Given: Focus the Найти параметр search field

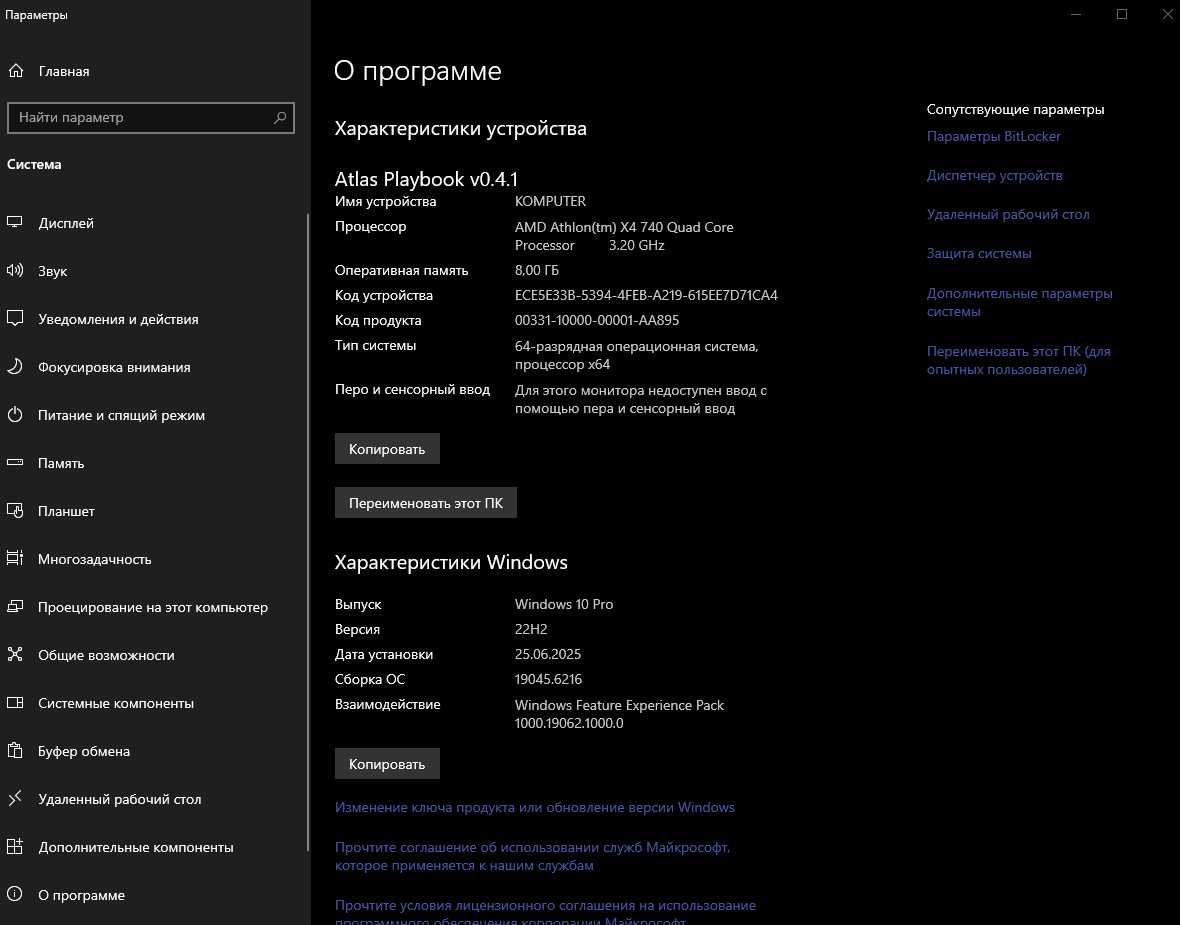Looking at the screenshot, I should [151, 117].
